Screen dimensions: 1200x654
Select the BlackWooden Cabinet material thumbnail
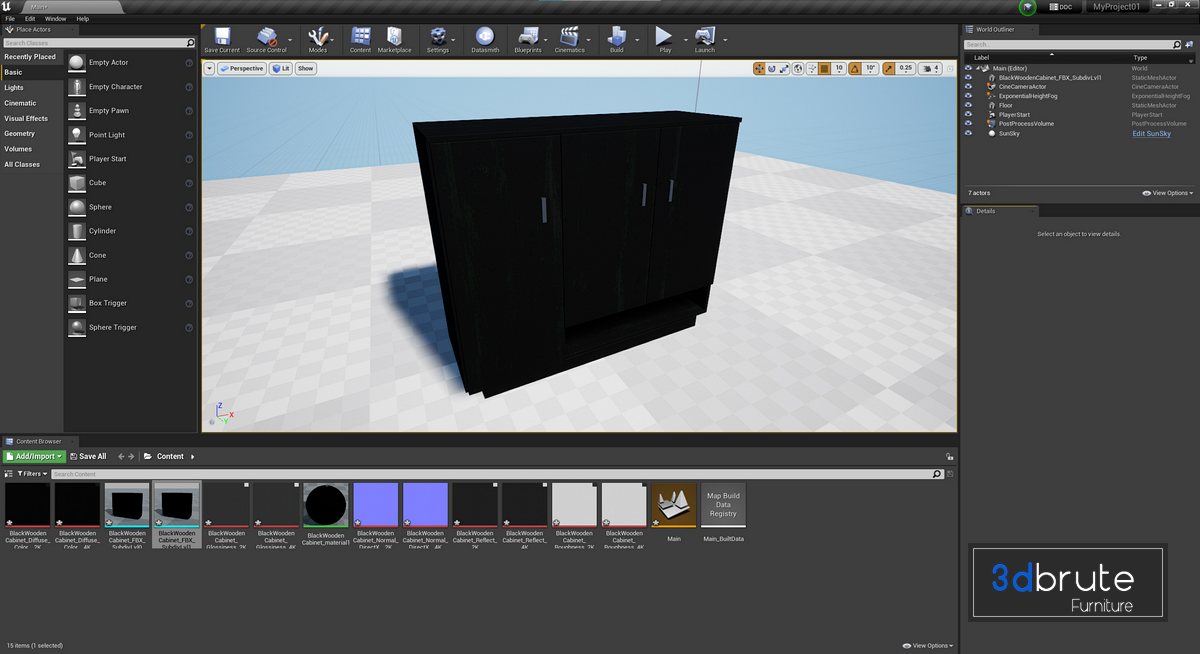point(325,505)
